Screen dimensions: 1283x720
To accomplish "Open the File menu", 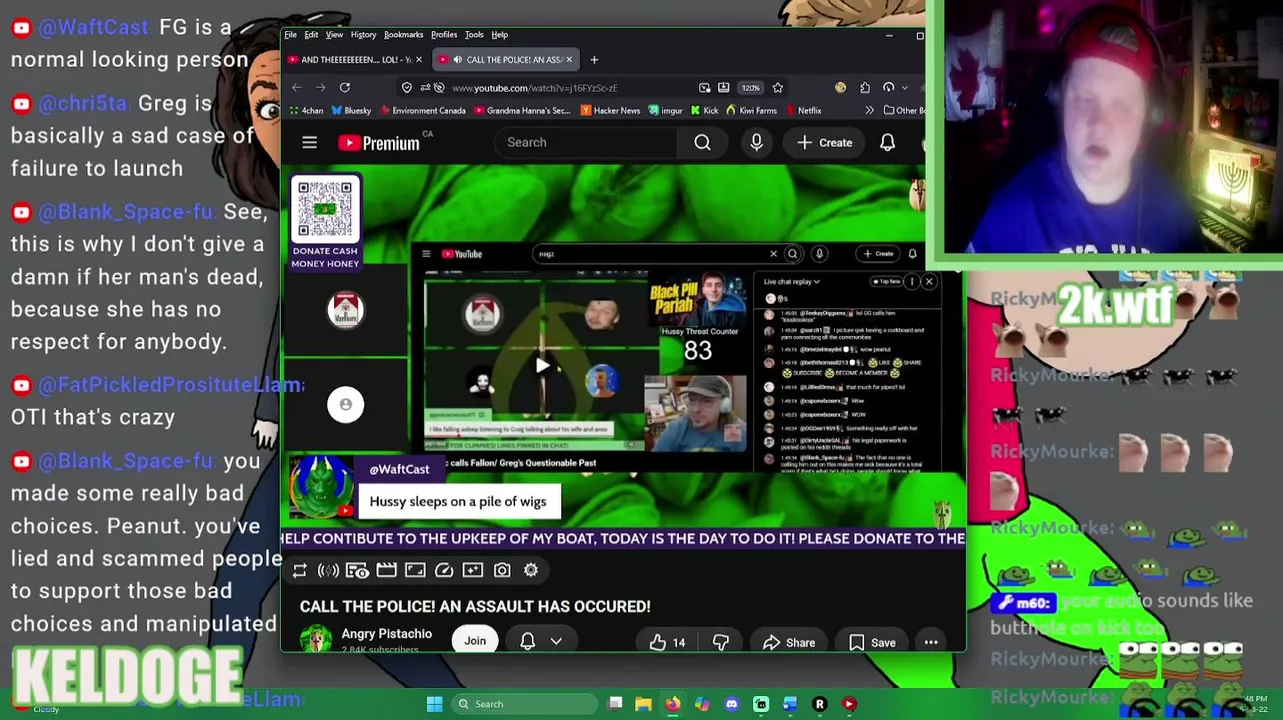I will (x=291, y=35).
